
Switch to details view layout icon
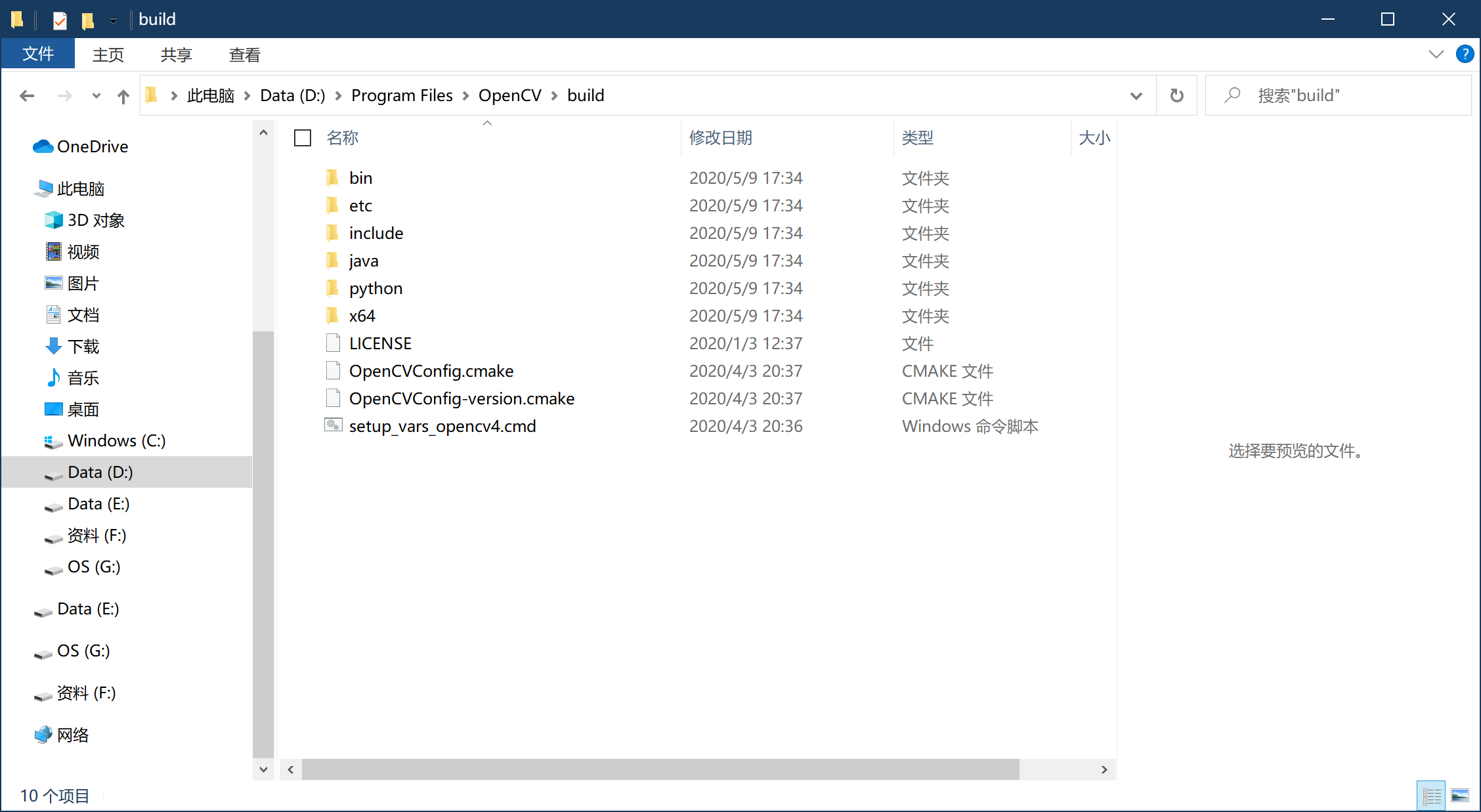[x=1431, y=796]
